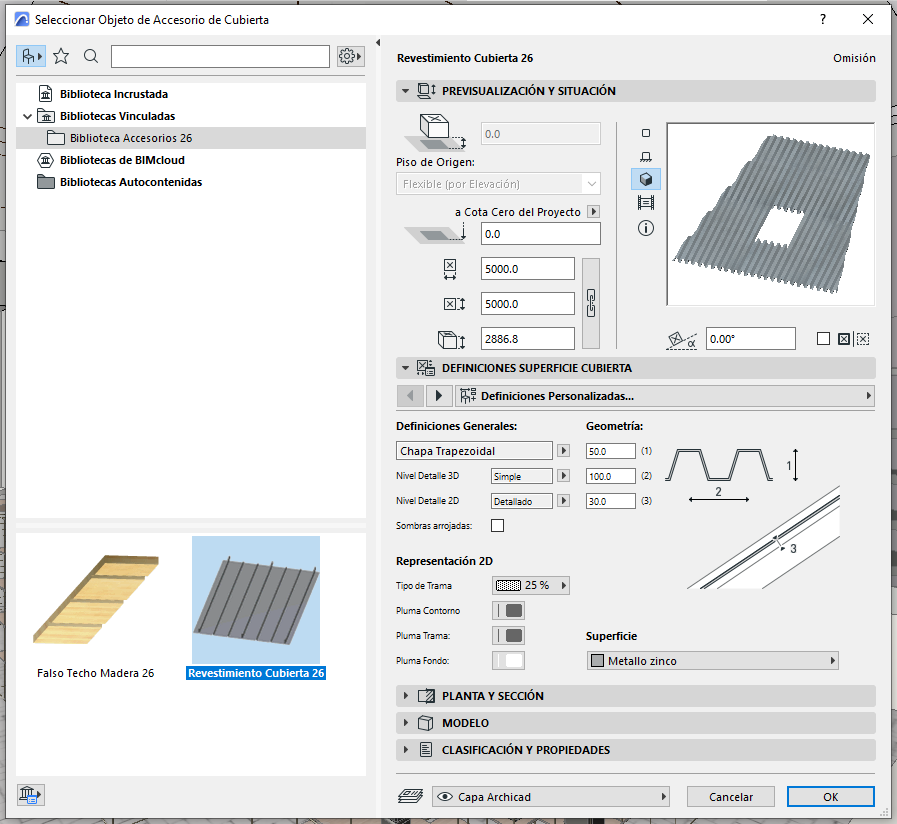
Task: Click the Pluma Fondo color swatch
Action: (509, 661)
